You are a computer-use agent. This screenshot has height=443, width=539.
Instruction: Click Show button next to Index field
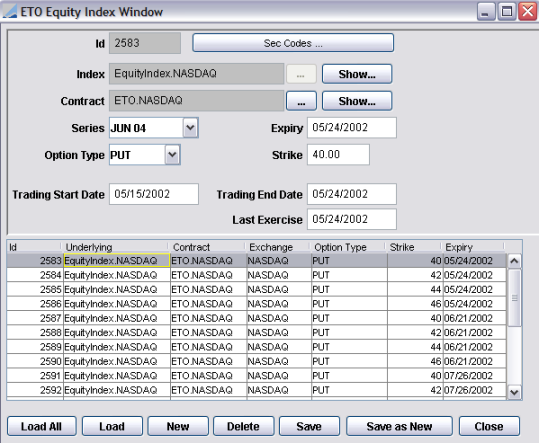[357, 74]
